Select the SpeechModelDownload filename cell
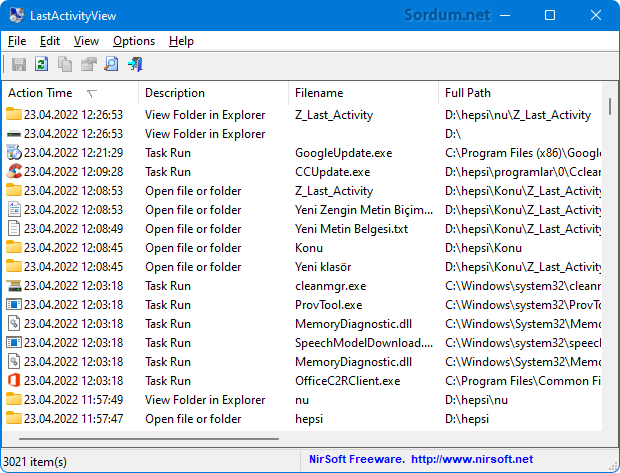 pos(364,342)
